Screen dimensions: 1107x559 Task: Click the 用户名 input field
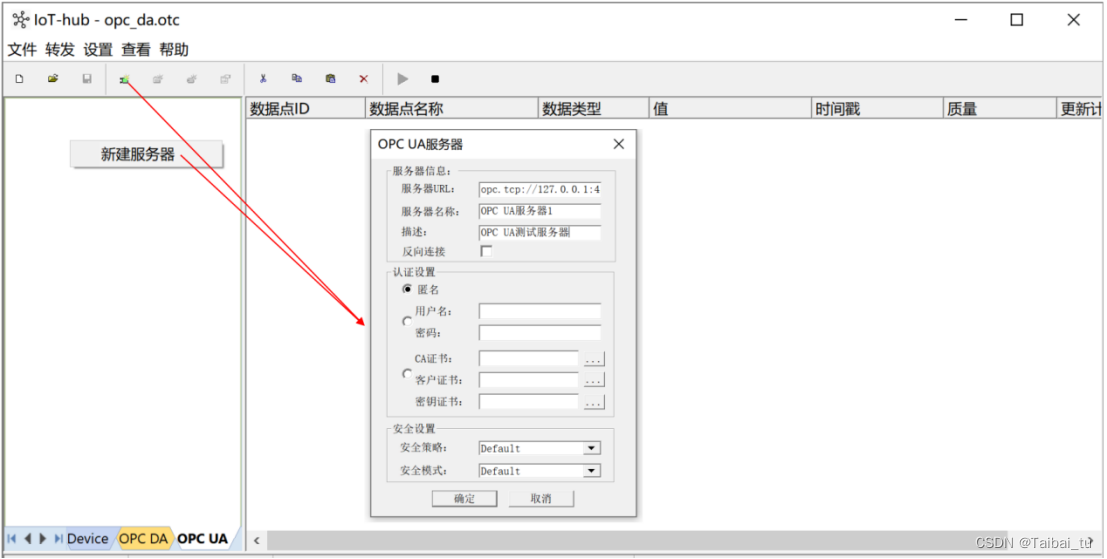(x=540, y=311)
